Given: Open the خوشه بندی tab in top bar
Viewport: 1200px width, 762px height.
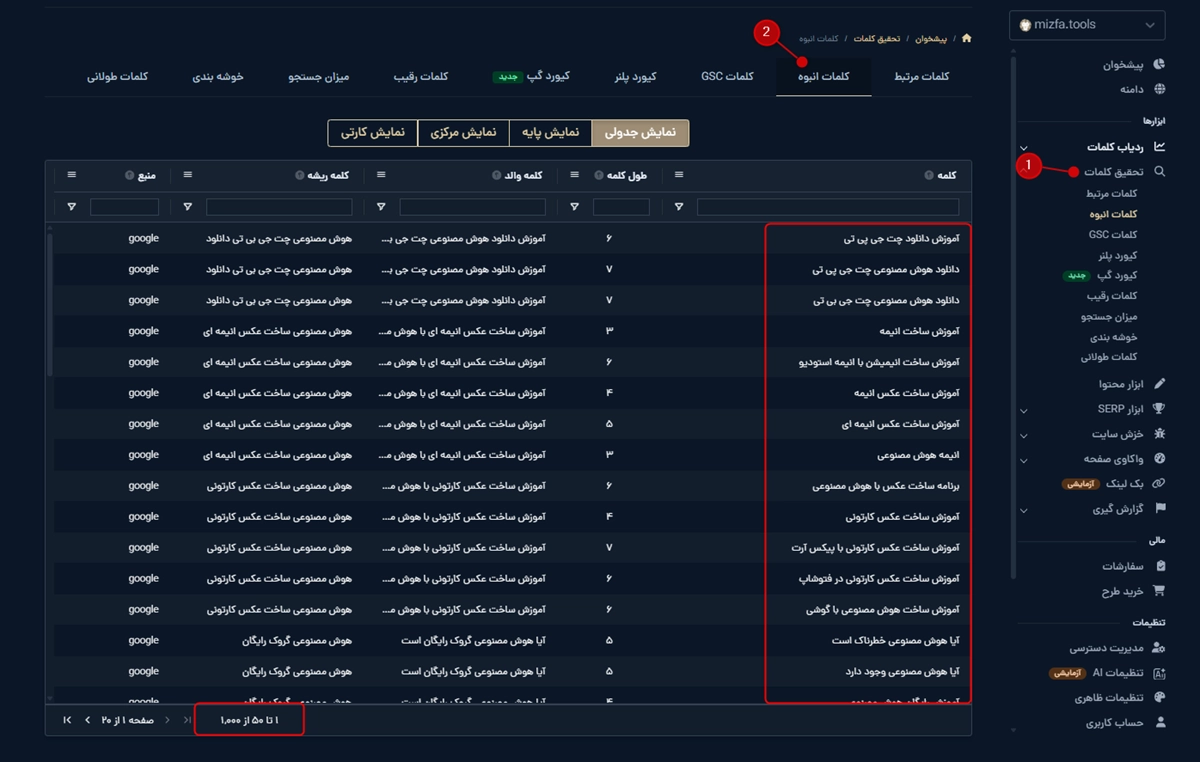Looking at the screenshot, I should 218,77.
